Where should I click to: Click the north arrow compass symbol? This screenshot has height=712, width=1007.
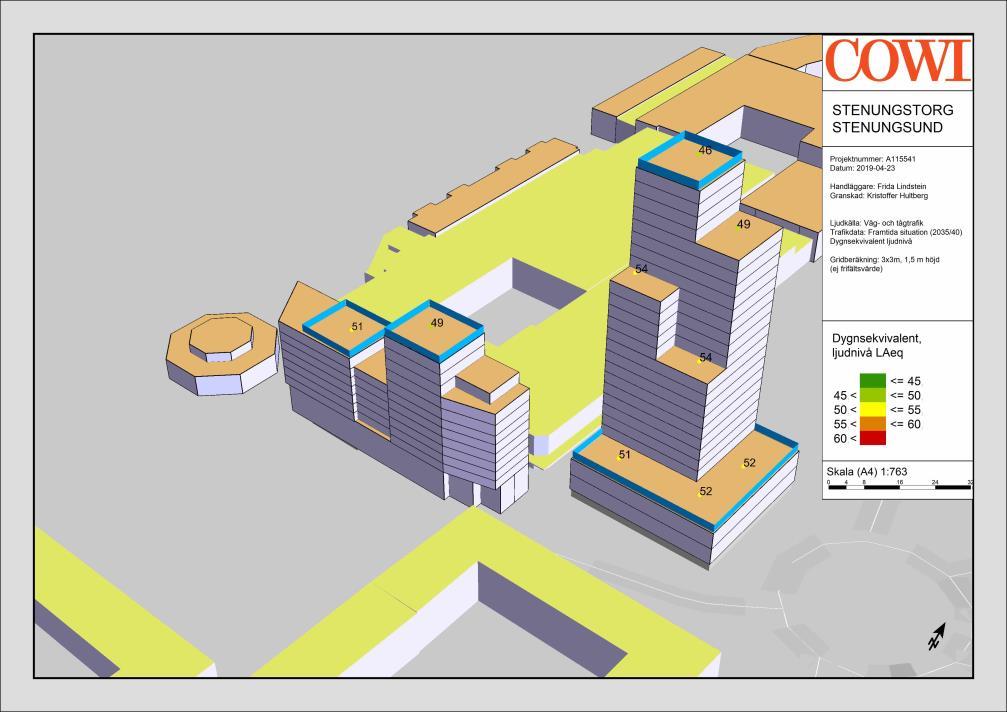(x=937, y=636)
